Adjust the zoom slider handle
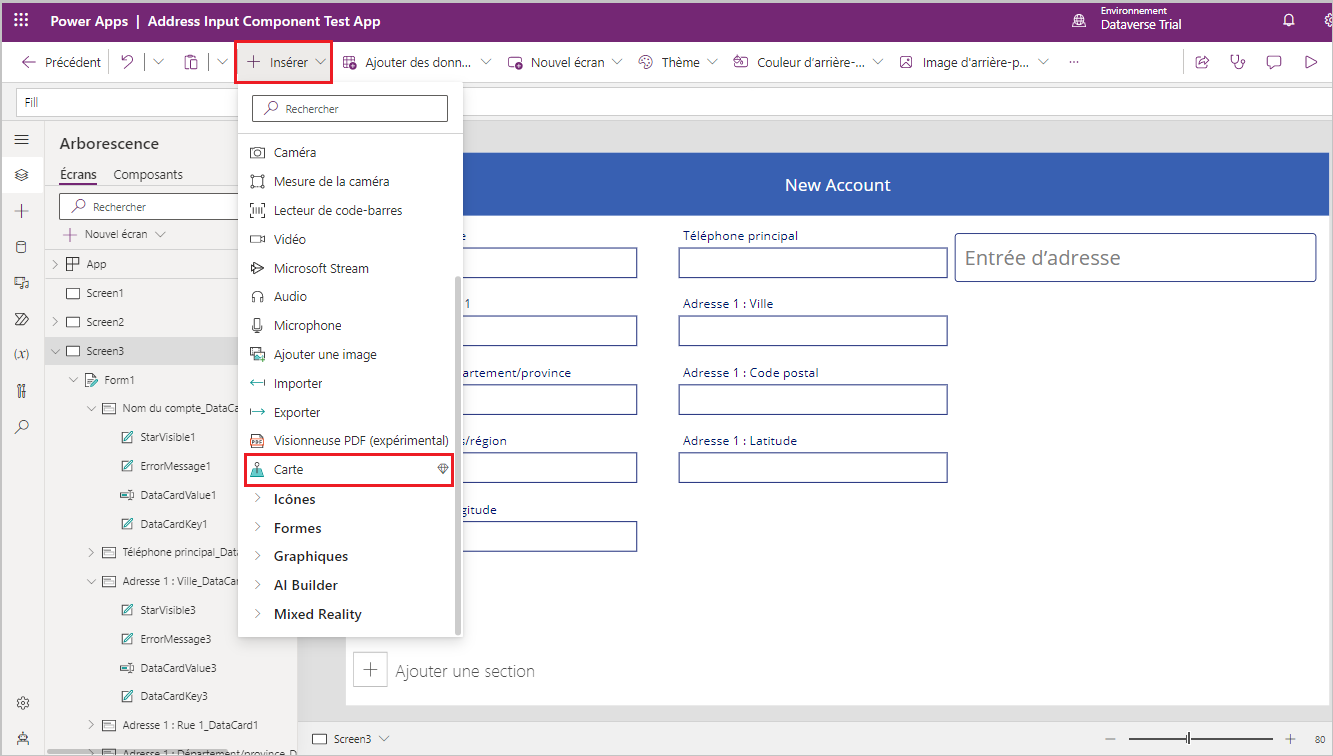Screen dimensions: 1333x756 [x=1188, y=739]
